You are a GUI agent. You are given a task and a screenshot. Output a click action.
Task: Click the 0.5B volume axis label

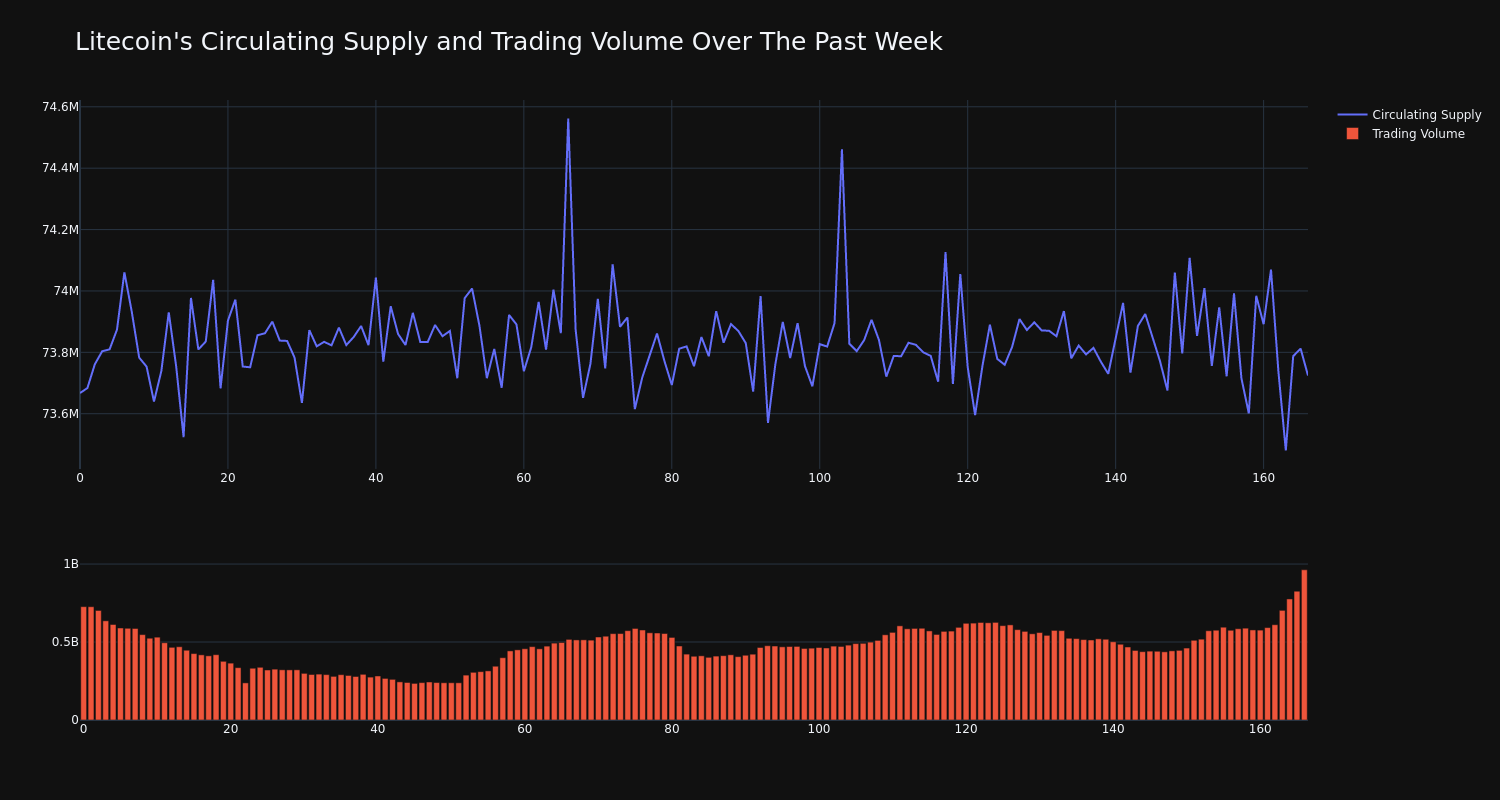pyautogui.click(x=66, y=642)
